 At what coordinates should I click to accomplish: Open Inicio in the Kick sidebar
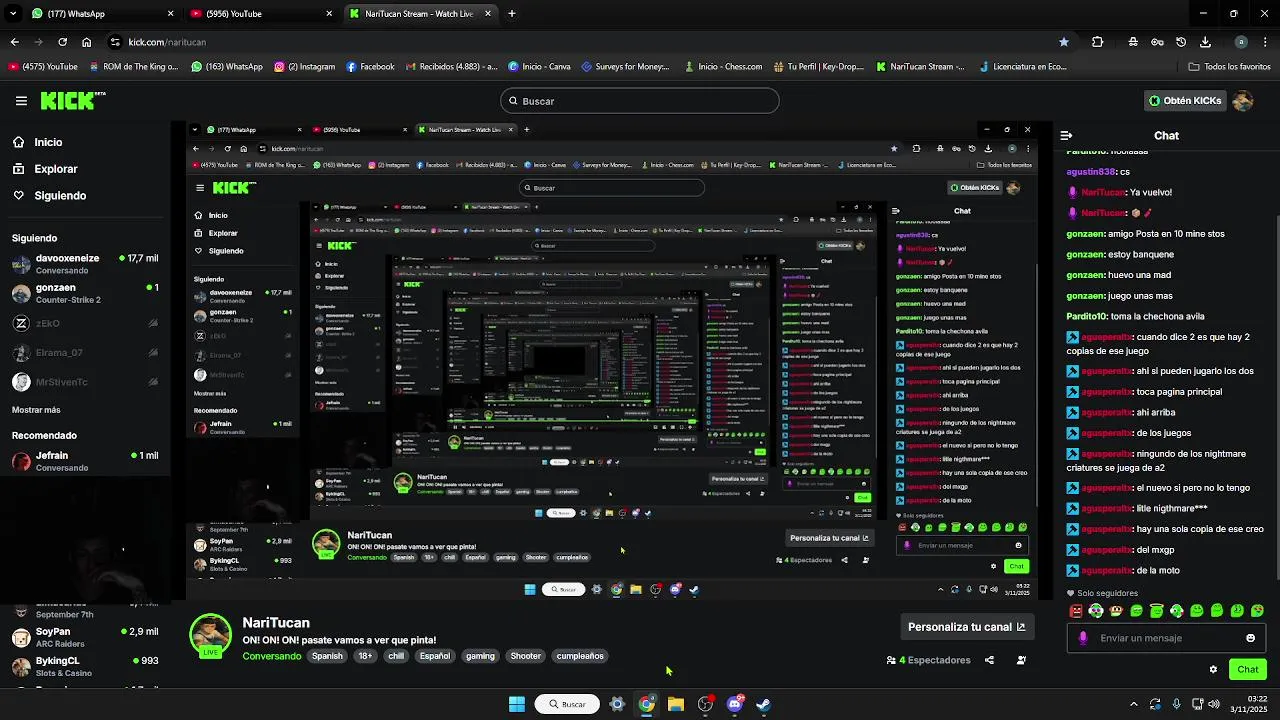pos(37,142)
